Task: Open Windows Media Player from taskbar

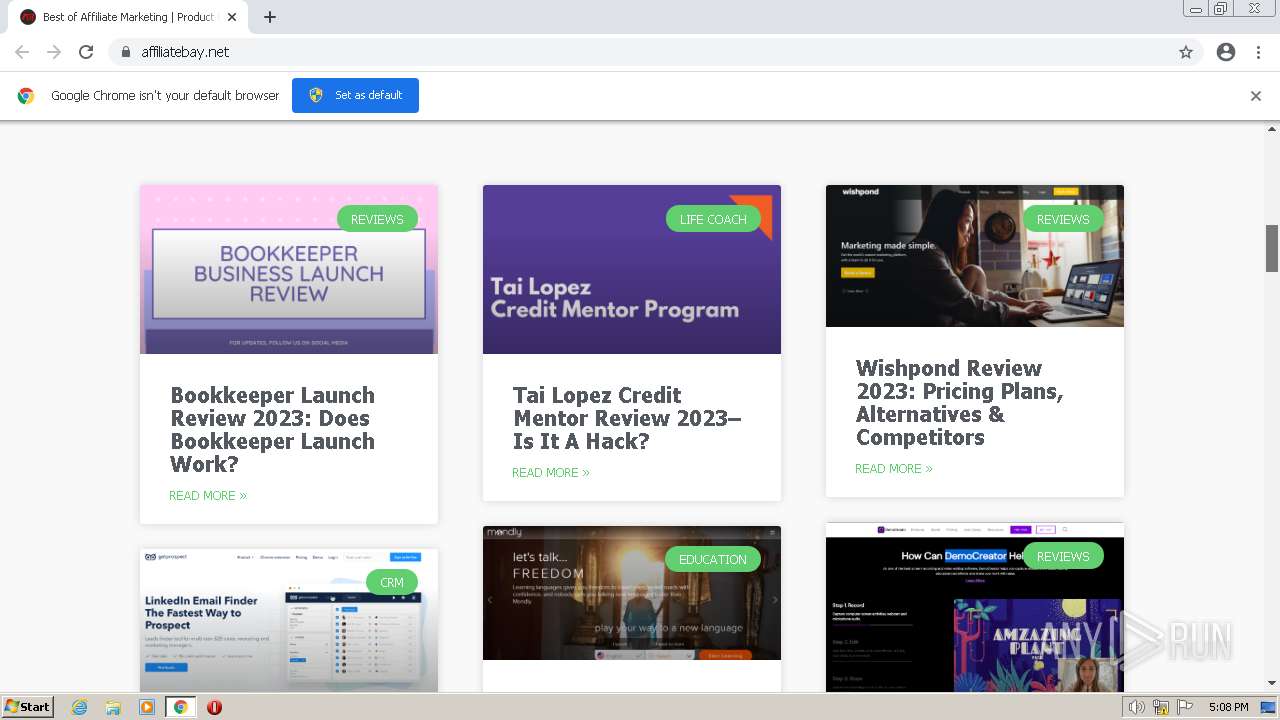Action: (147, 707)
